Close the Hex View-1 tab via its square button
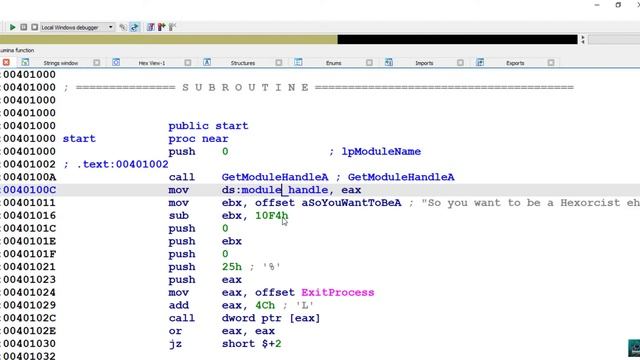The width and height of the screenshot is (640, 360). [188, 63]
